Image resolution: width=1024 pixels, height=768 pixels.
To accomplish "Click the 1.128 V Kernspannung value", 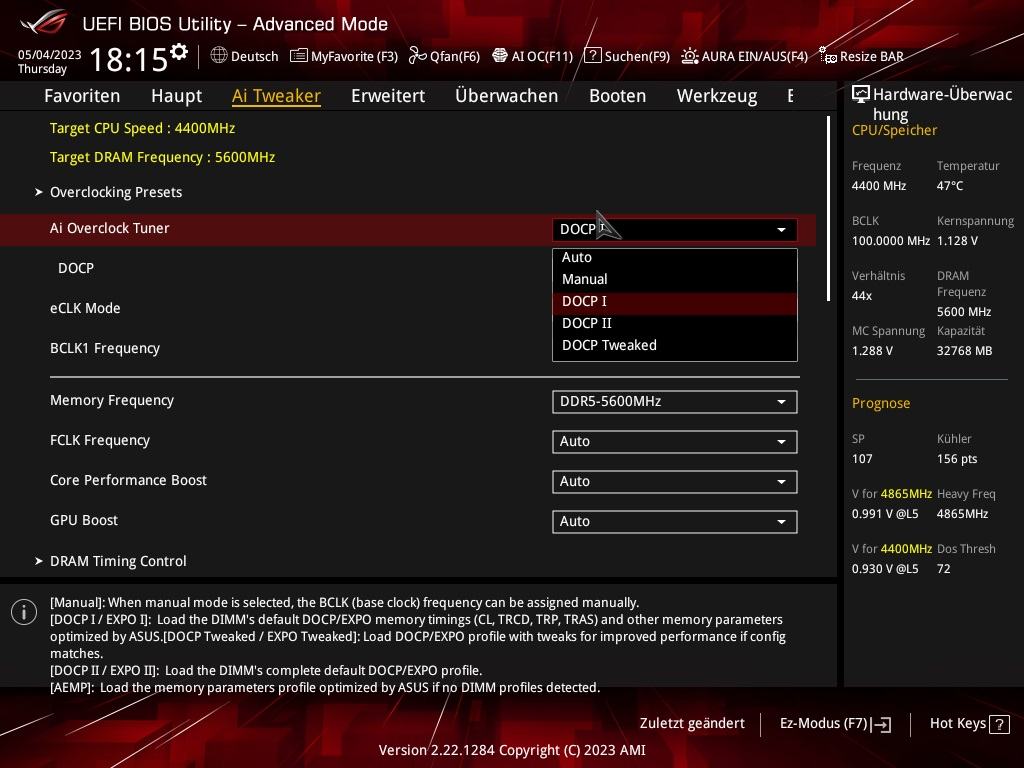I will (x=957, y=241).
